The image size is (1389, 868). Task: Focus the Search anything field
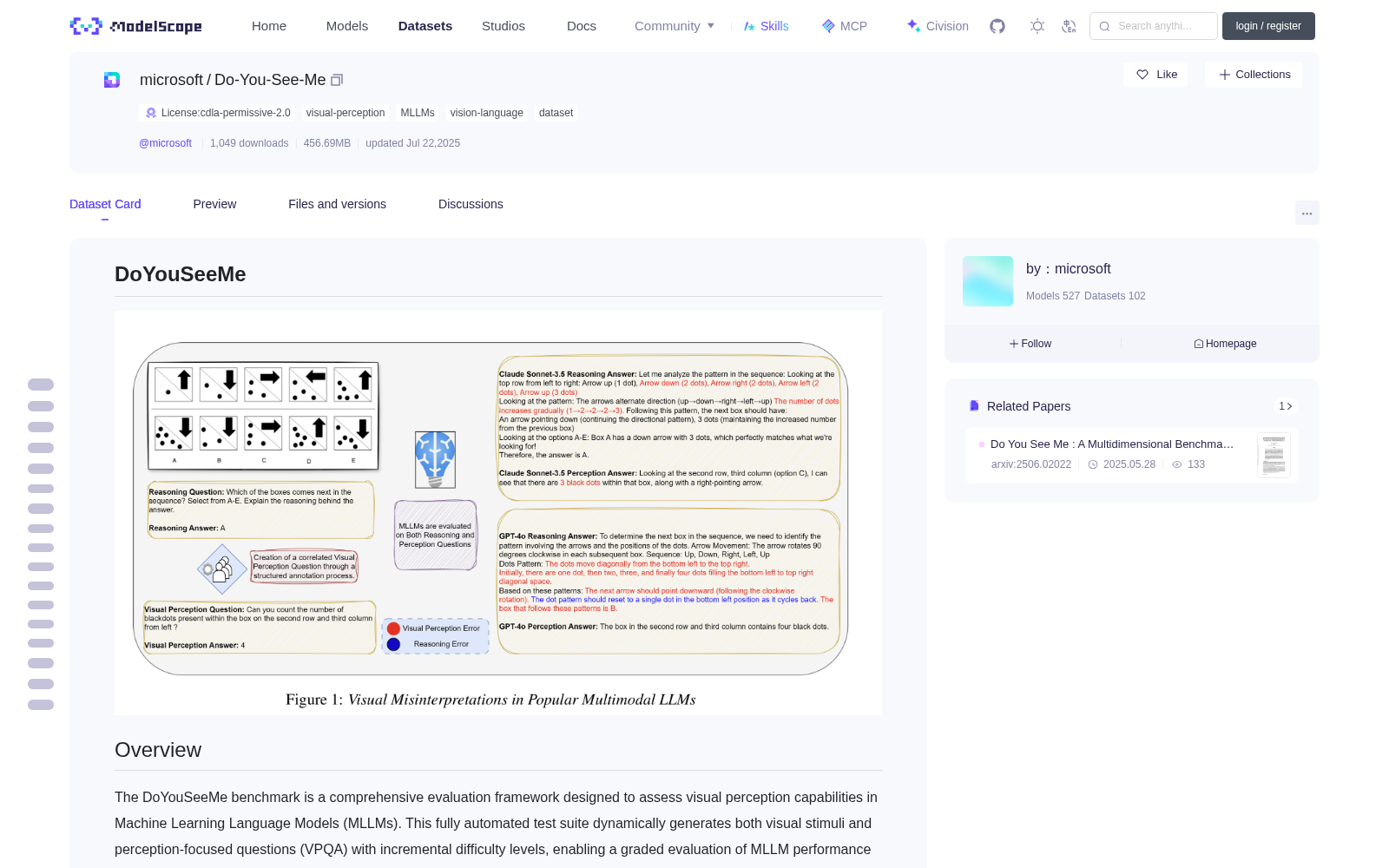pos(1154,26)
